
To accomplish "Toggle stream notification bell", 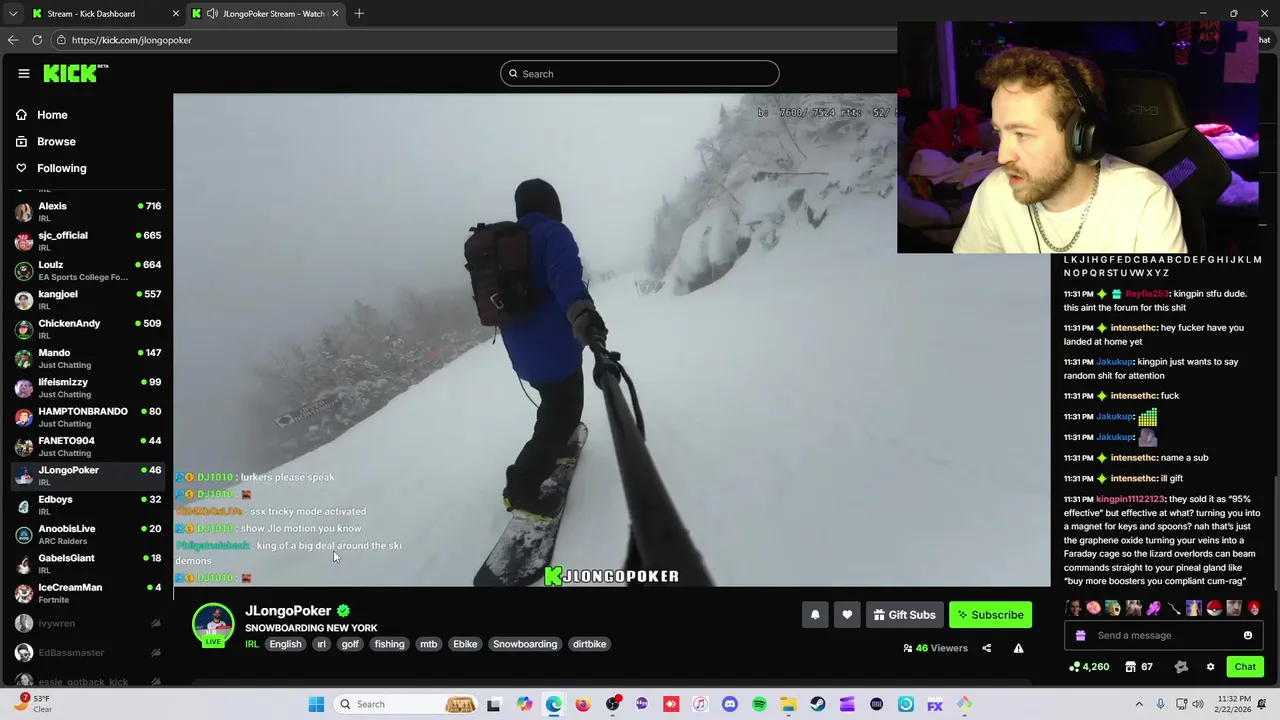I will coord(815,615).
